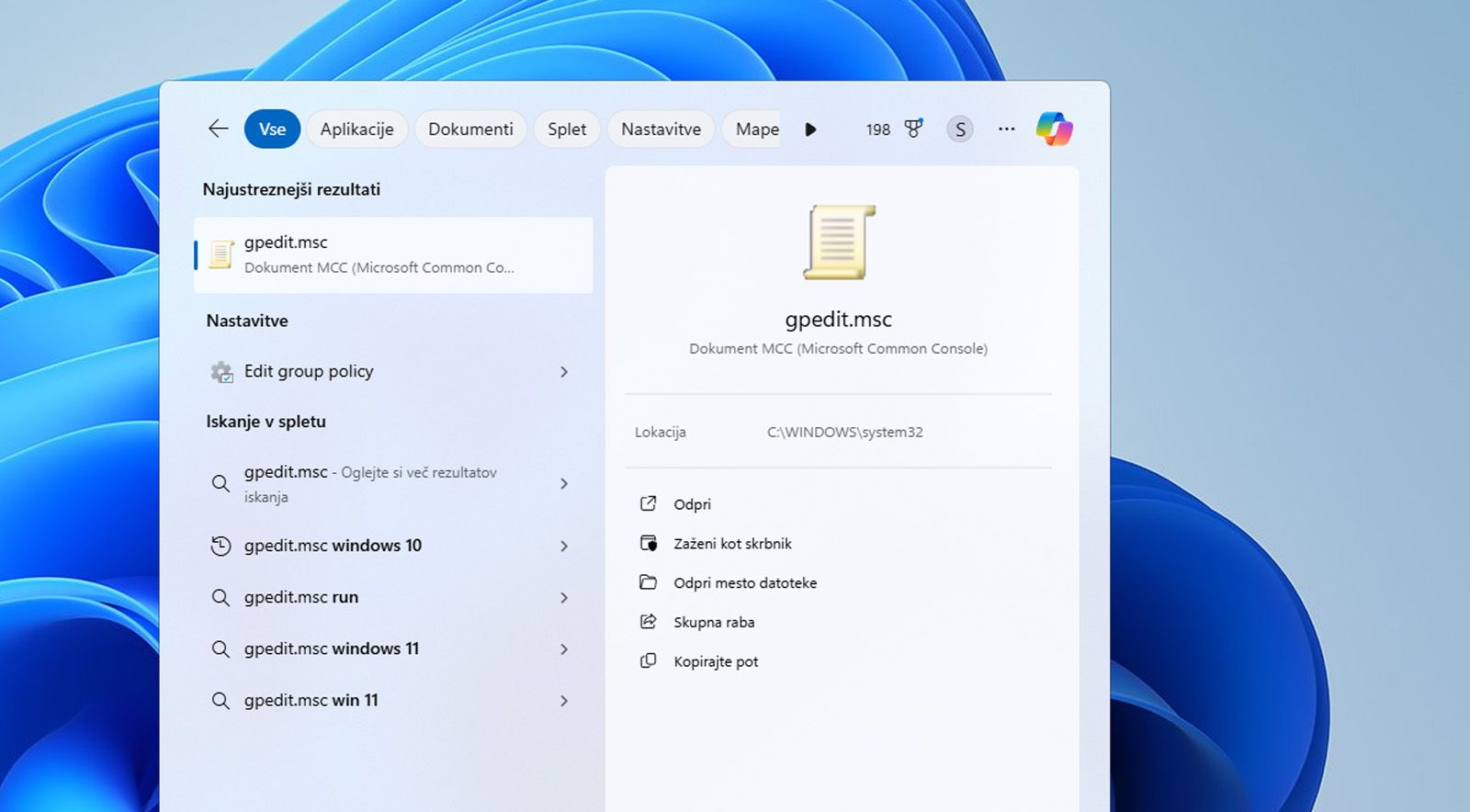Click the search icon beside gpedit.msc windows 11
This screenshot has width=1470, height=812.
220,649
